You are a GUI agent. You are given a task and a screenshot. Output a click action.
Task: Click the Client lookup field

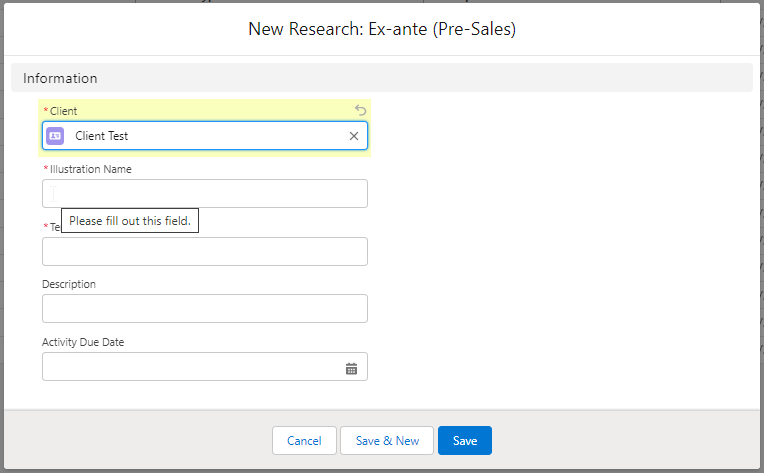click(210, 136)
